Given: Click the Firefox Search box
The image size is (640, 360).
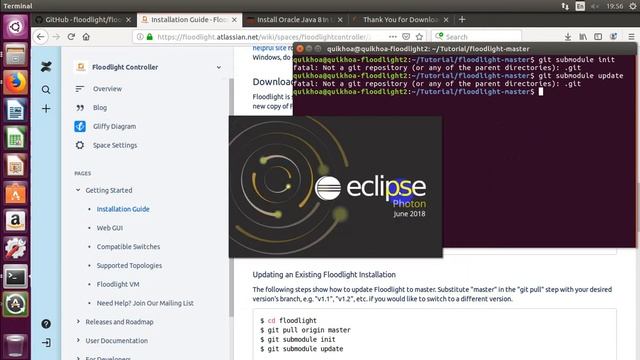Looking at the screenshot, I should [476, 37].
